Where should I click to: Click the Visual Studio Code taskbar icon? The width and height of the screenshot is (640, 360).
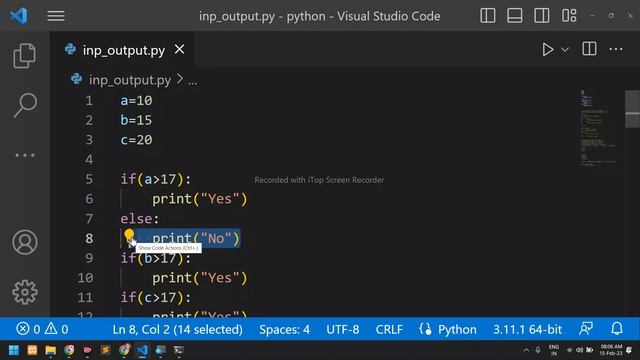142,350
